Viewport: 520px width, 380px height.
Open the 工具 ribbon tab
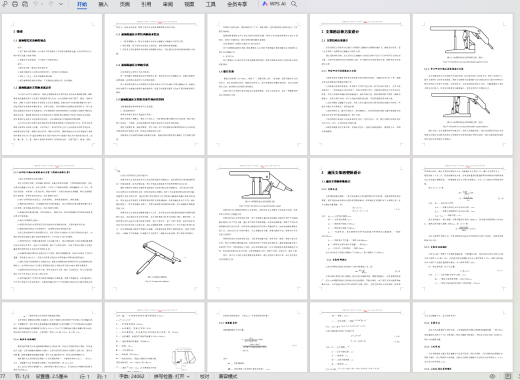(x=211, y=4)
